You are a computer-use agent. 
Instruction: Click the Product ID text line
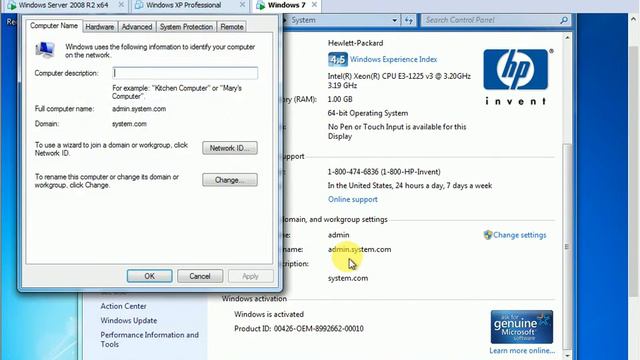coord(299,329)
